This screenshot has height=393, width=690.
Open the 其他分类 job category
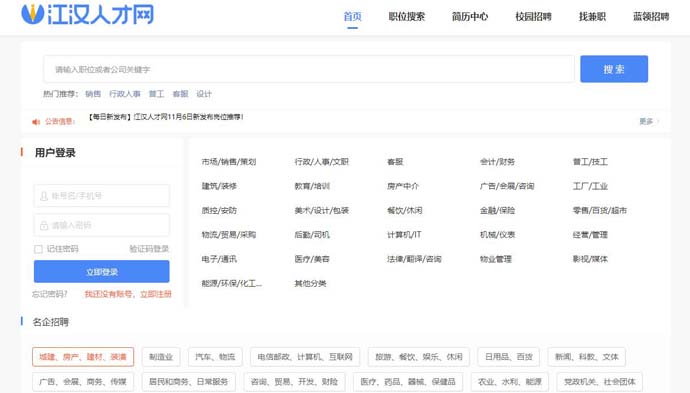[310, 283]
